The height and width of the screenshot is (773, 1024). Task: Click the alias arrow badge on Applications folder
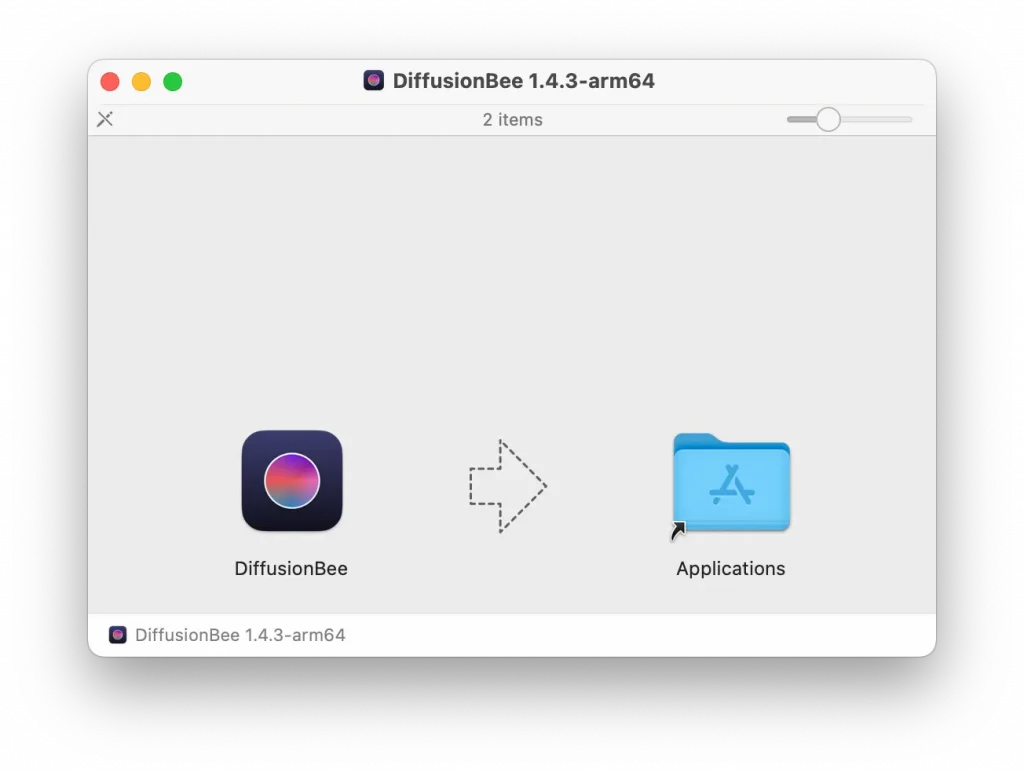coord(679,531)
